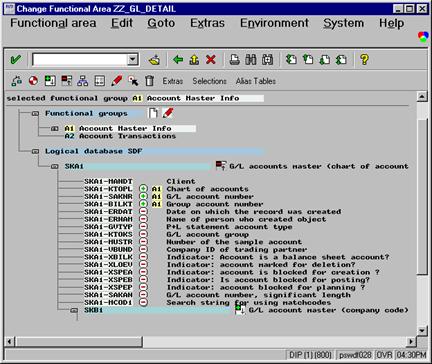Collapse the Functional groups node
The width and height of the screenshot is (432, 364).
pyautogui.click(x=35, y=113)
